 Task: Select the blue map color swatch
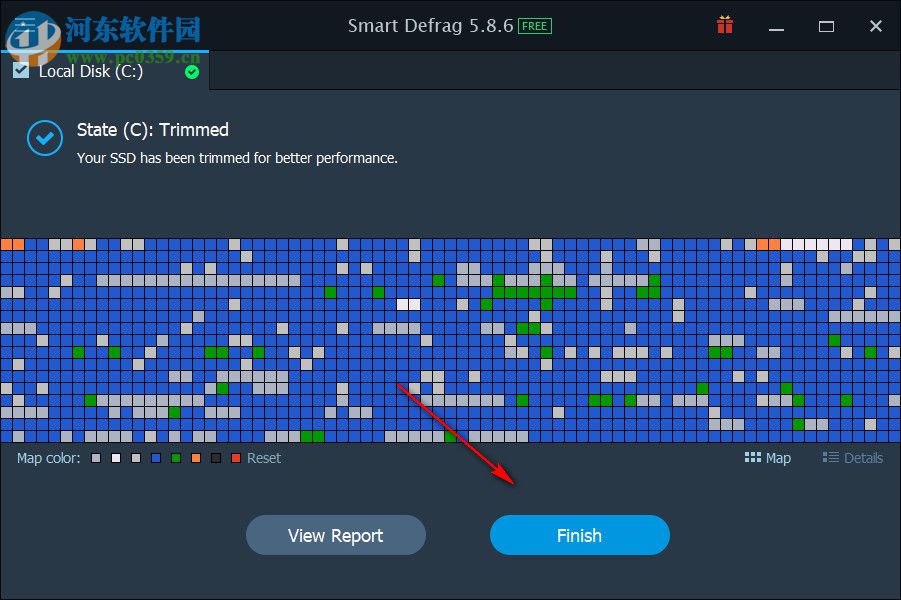[155, 457]
